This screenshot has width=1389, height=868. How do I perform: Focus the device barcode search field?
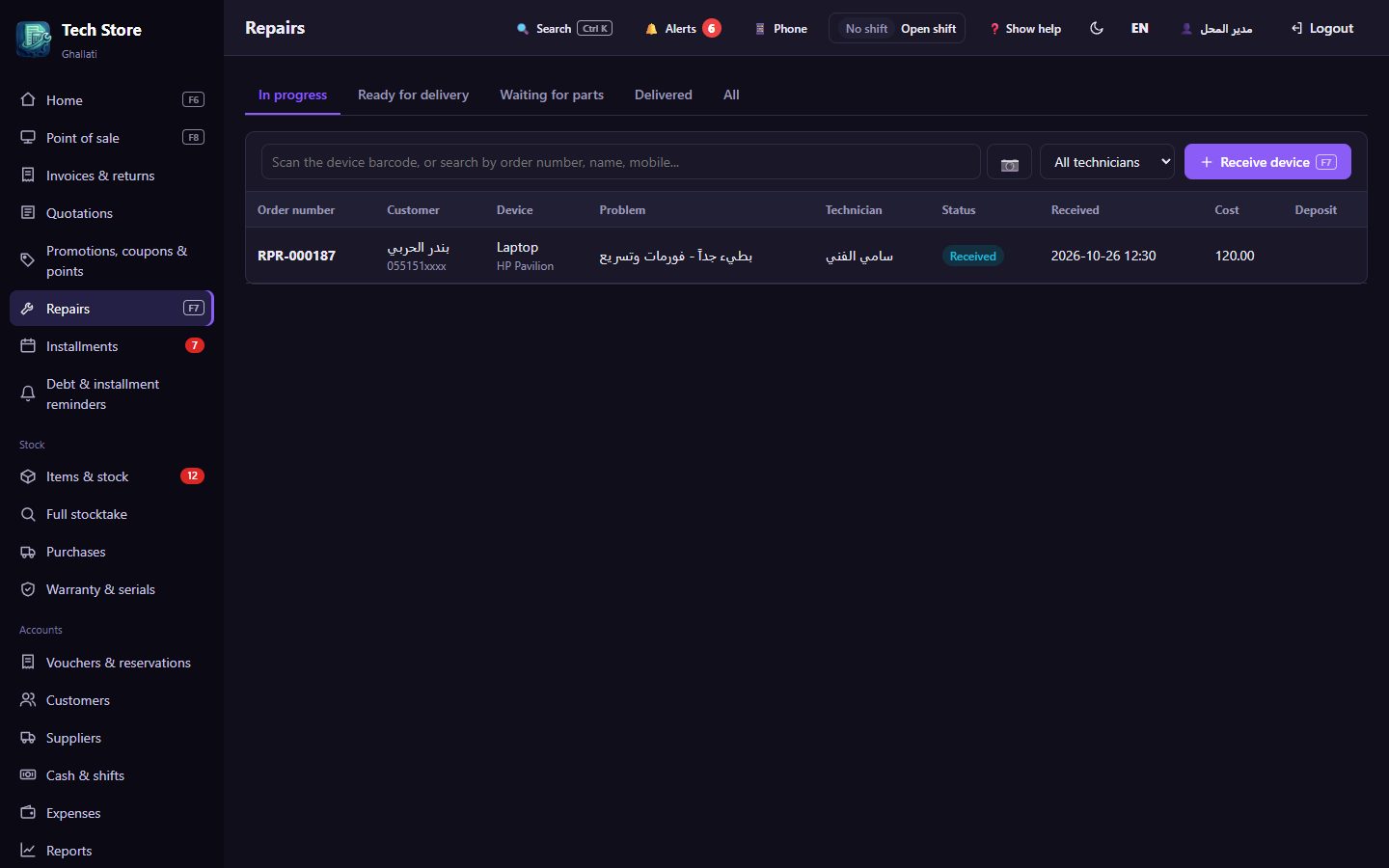(x=621, y=162)
